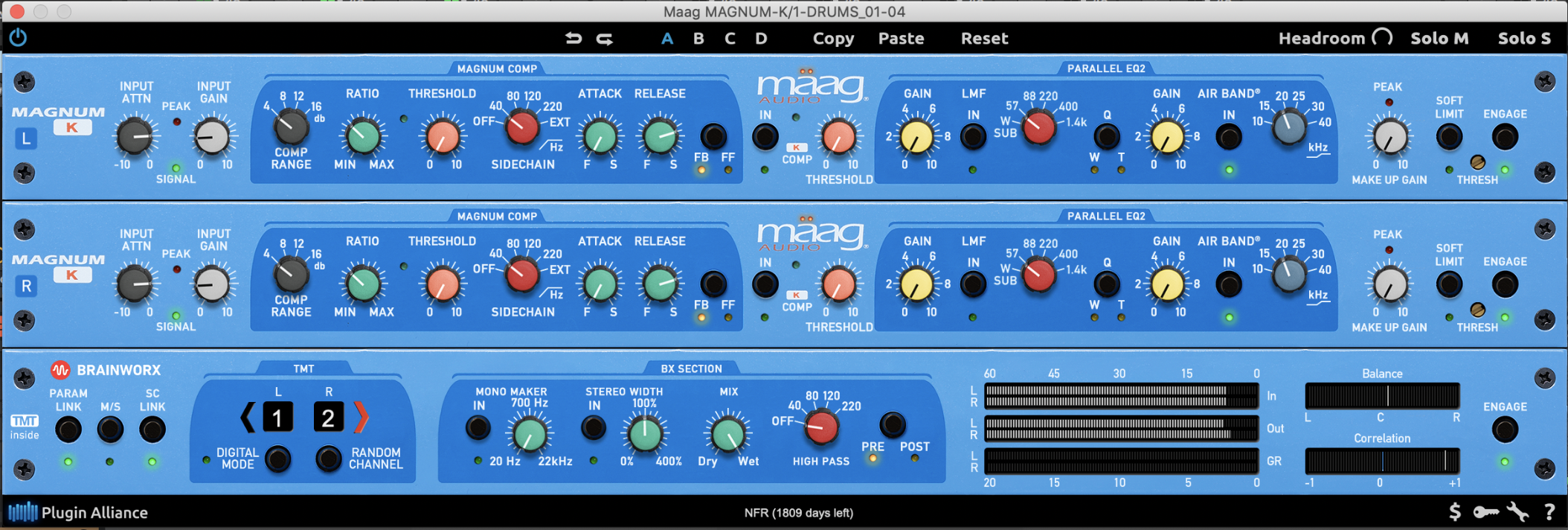Click the L channel Ratio knob

point(363,136)
